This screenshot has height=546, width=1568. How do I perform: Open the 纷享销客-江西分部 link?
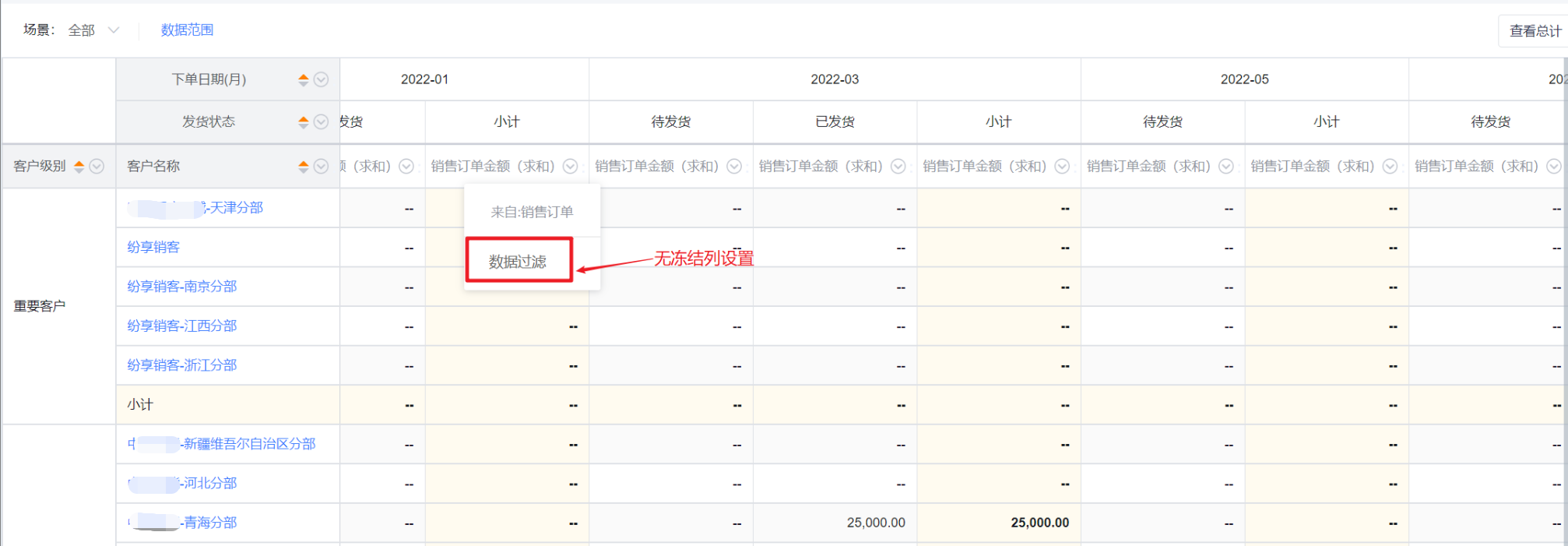[182, 326]
